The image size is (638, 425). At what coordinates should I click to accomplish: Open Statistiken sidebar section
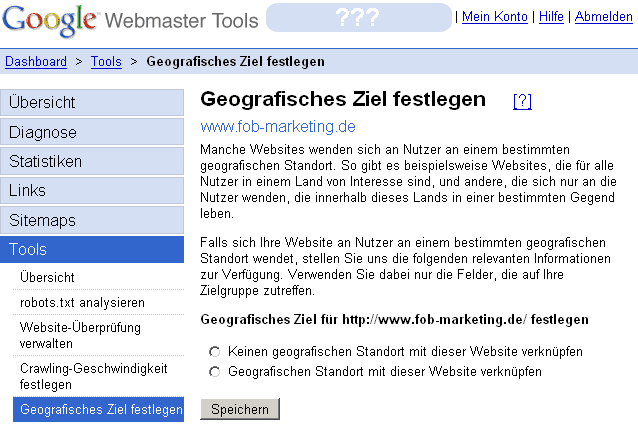coord(92,161)
